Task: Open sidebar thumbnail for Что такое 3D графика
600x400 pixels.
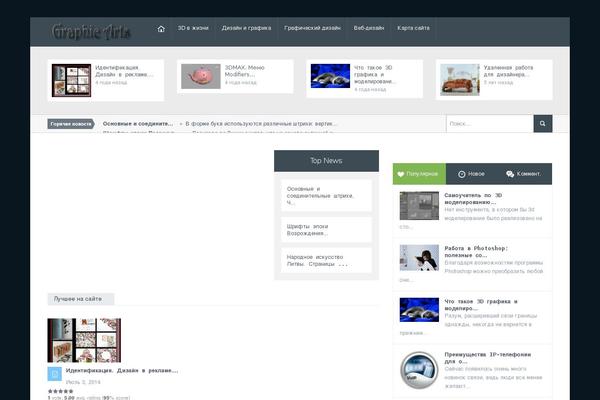Action: pyautogui.click(x=419, y=310)
